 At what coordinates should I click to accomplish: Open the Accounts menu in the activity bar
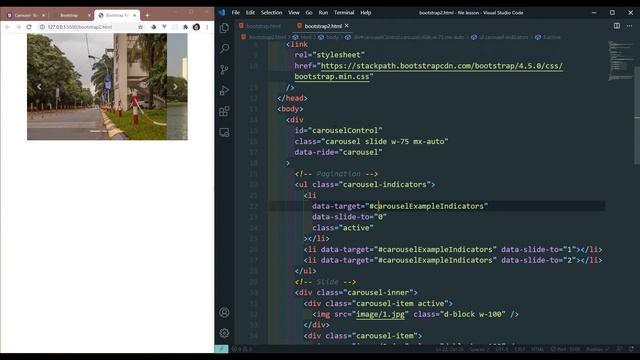click(224, 313)
